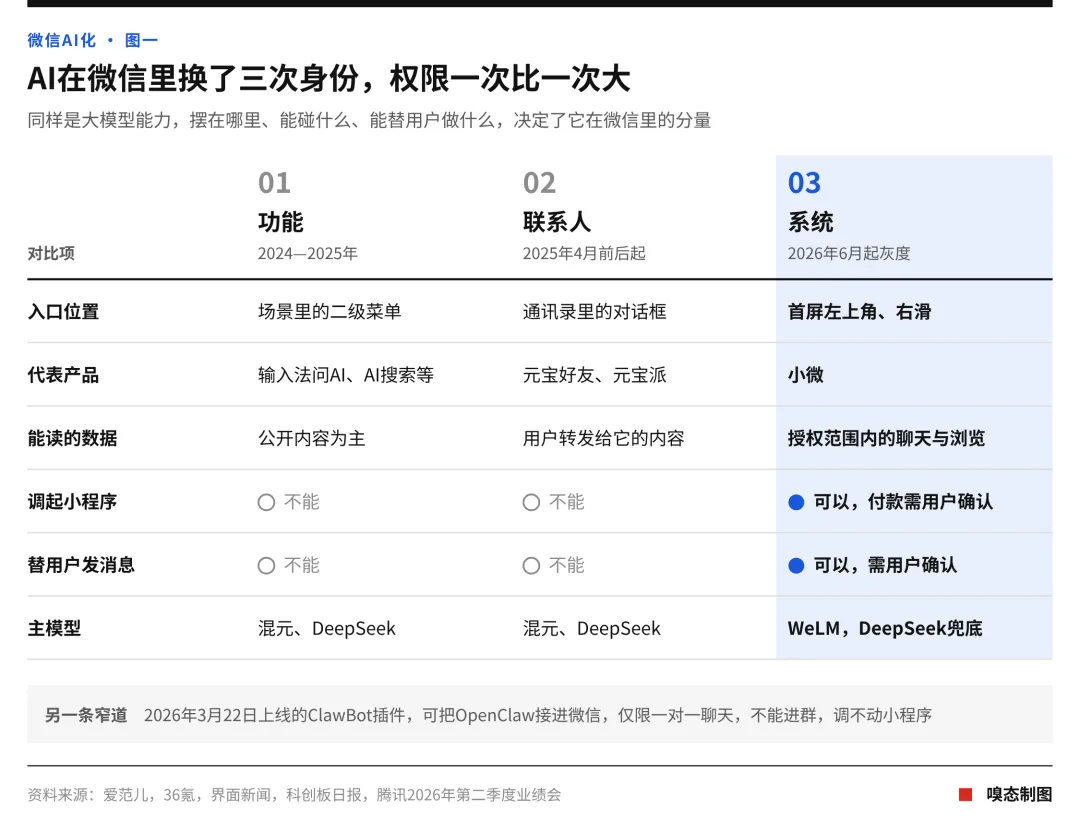The width and height of the screenshot is (1080, 832).
Task: Click the cell 场景里的二级菜单
Action: point(330,312)
